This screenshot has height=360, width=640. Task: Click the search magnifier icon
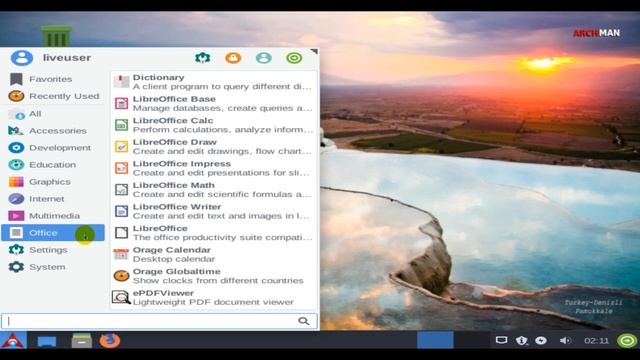(304, 321)
